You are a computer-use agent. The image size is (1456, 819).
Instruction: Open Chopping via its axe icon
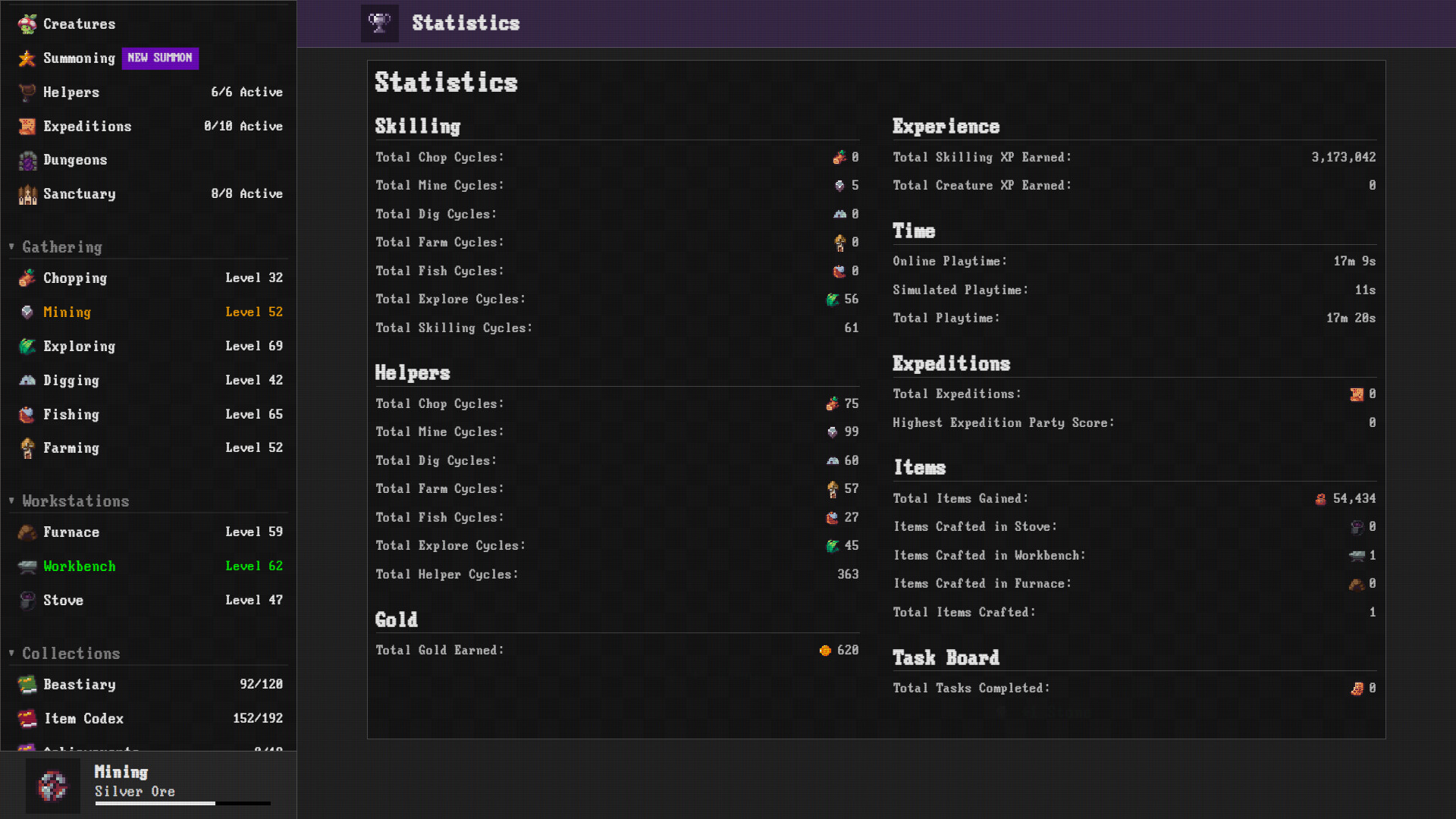coord(27,278)
